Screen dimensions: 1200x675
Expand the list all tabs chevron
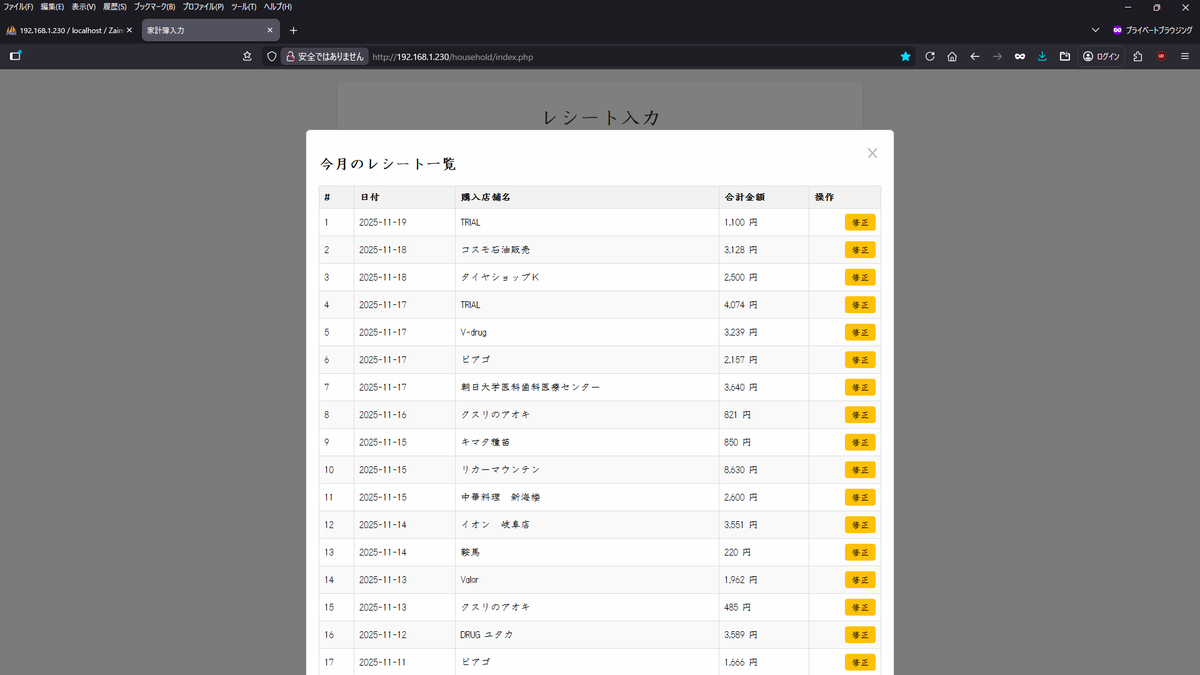pyautogui.click(x=1095, y=30)
